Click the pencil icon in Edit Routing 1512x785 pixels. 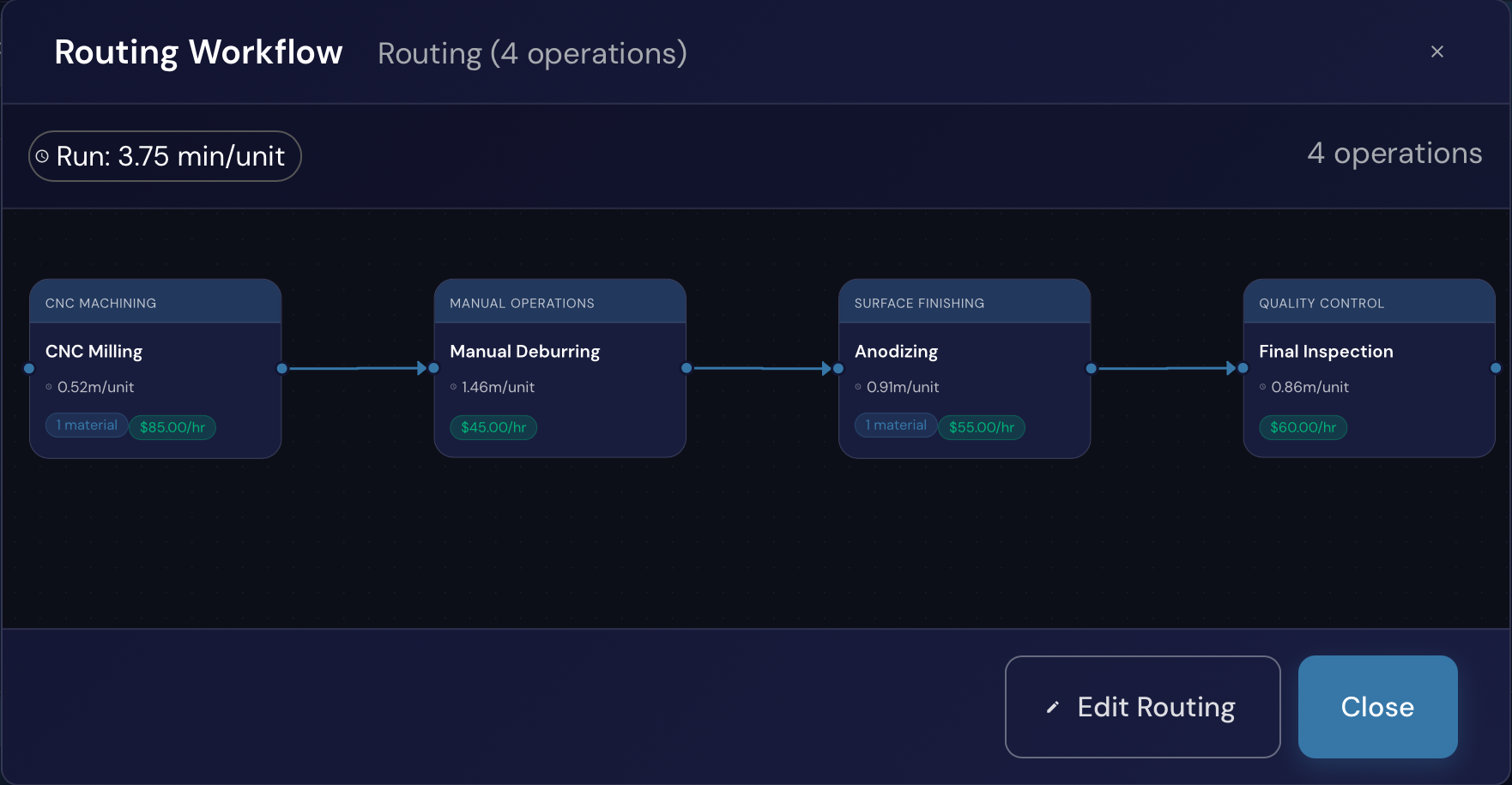click(x=1052, y=708)
